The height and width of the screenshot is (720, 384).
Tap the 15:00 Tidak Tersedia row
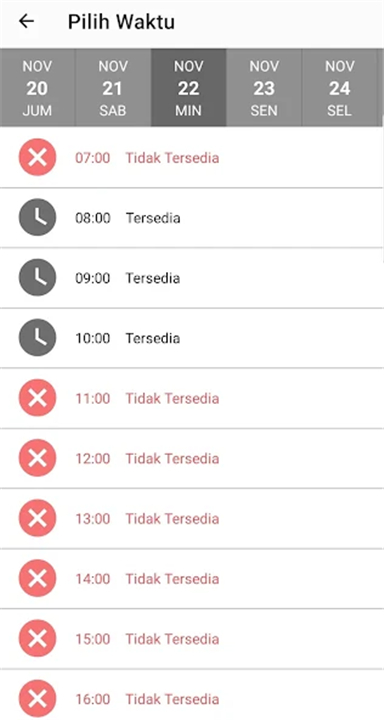(192, 639)
